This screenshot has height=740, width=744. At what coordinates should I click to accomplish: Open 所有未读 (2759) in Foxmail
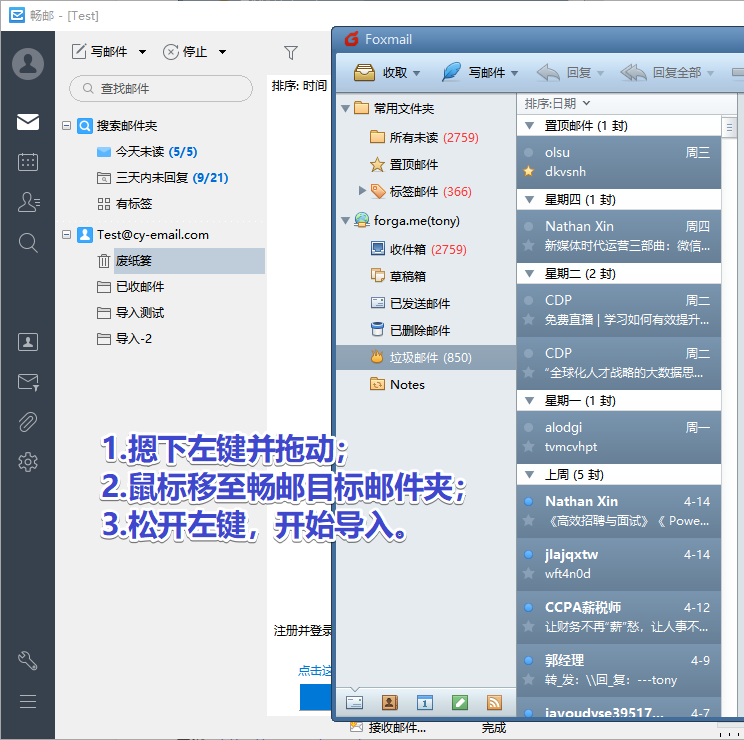coord(424,138)
